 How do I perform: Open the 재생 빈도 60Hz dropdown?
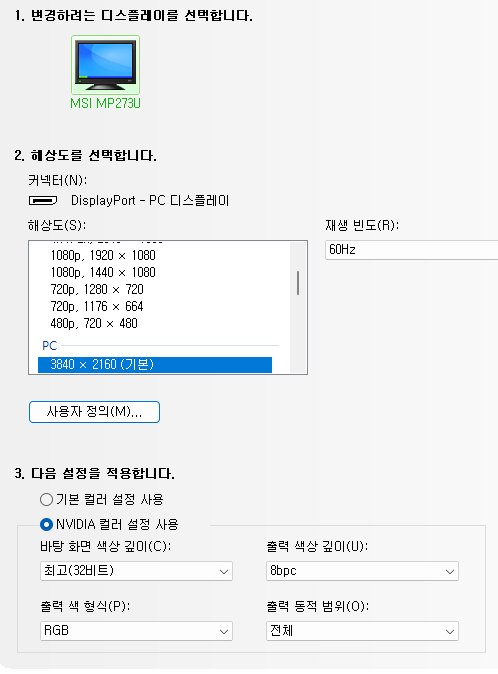coord(412,250)
